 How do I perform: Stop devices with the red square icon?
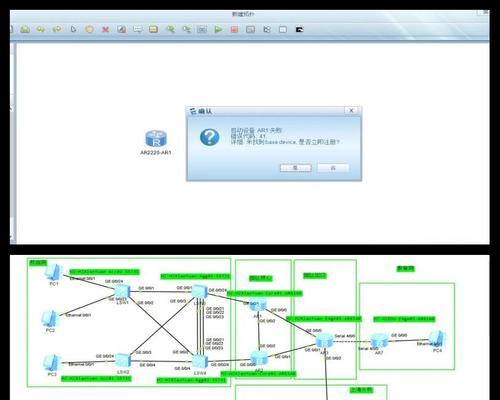pyautogui.click(x=234, y=30)
